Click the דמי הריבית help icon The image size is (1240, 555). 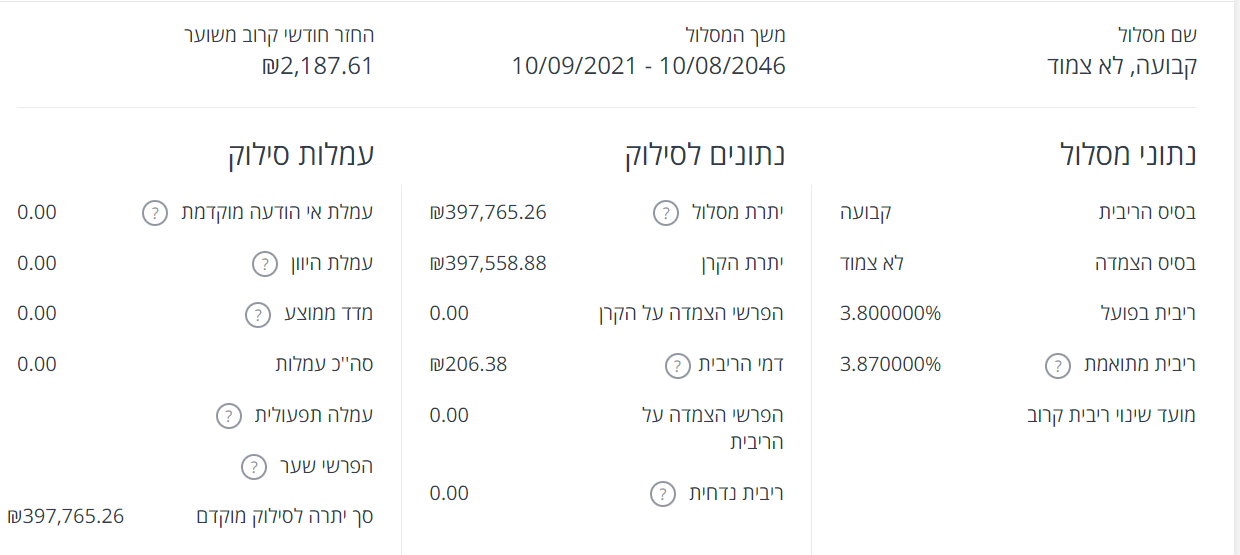click(x=677, y=365)
